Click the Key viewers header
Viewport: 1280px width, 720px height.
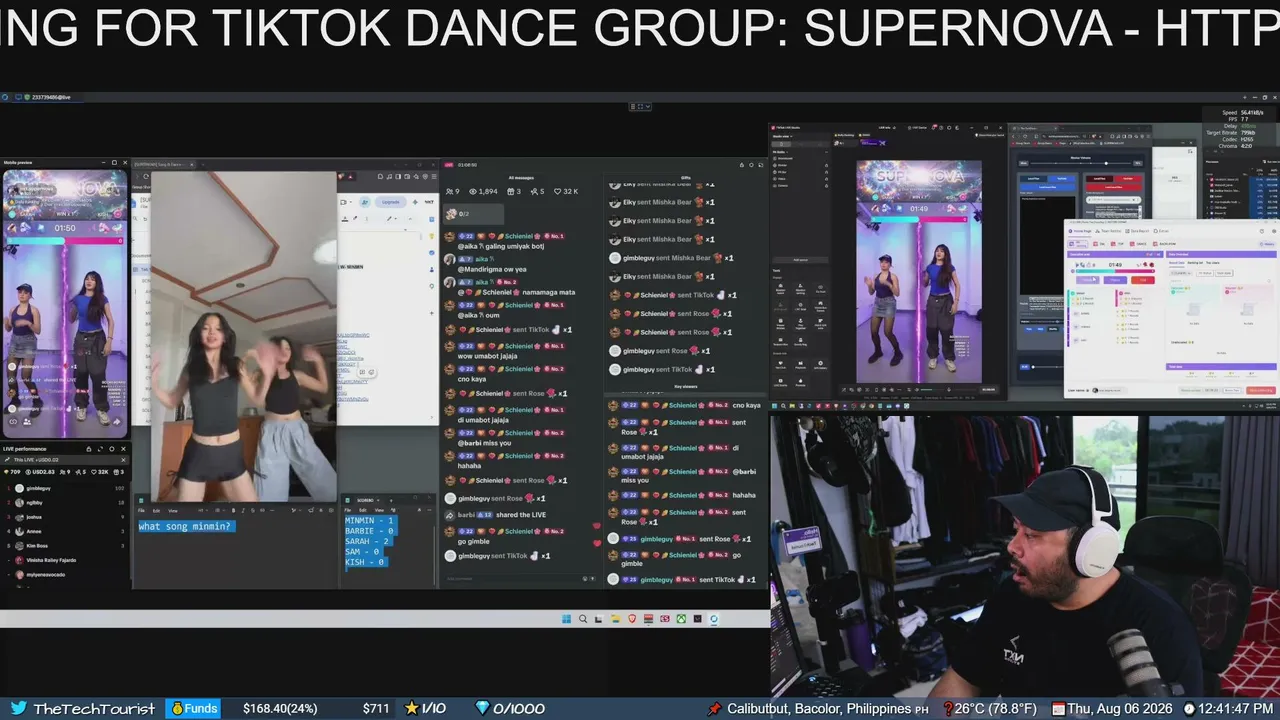click(x=686, y=386)
